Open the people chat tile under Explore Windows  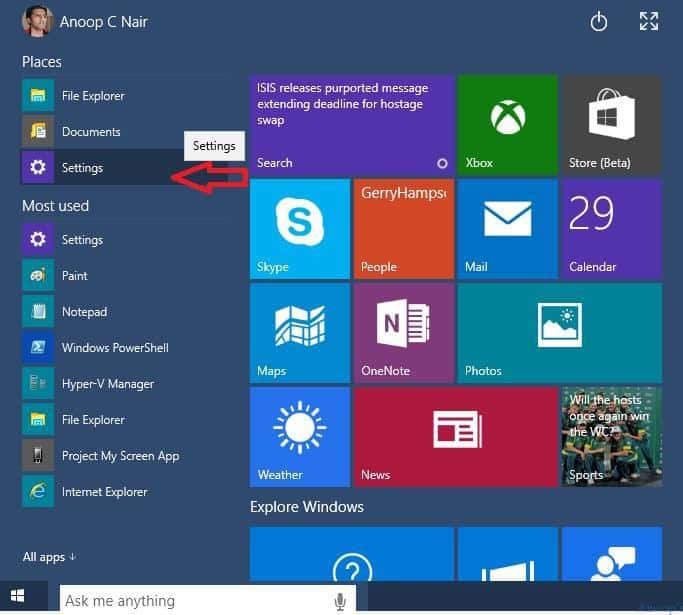[x=612, y=554]
